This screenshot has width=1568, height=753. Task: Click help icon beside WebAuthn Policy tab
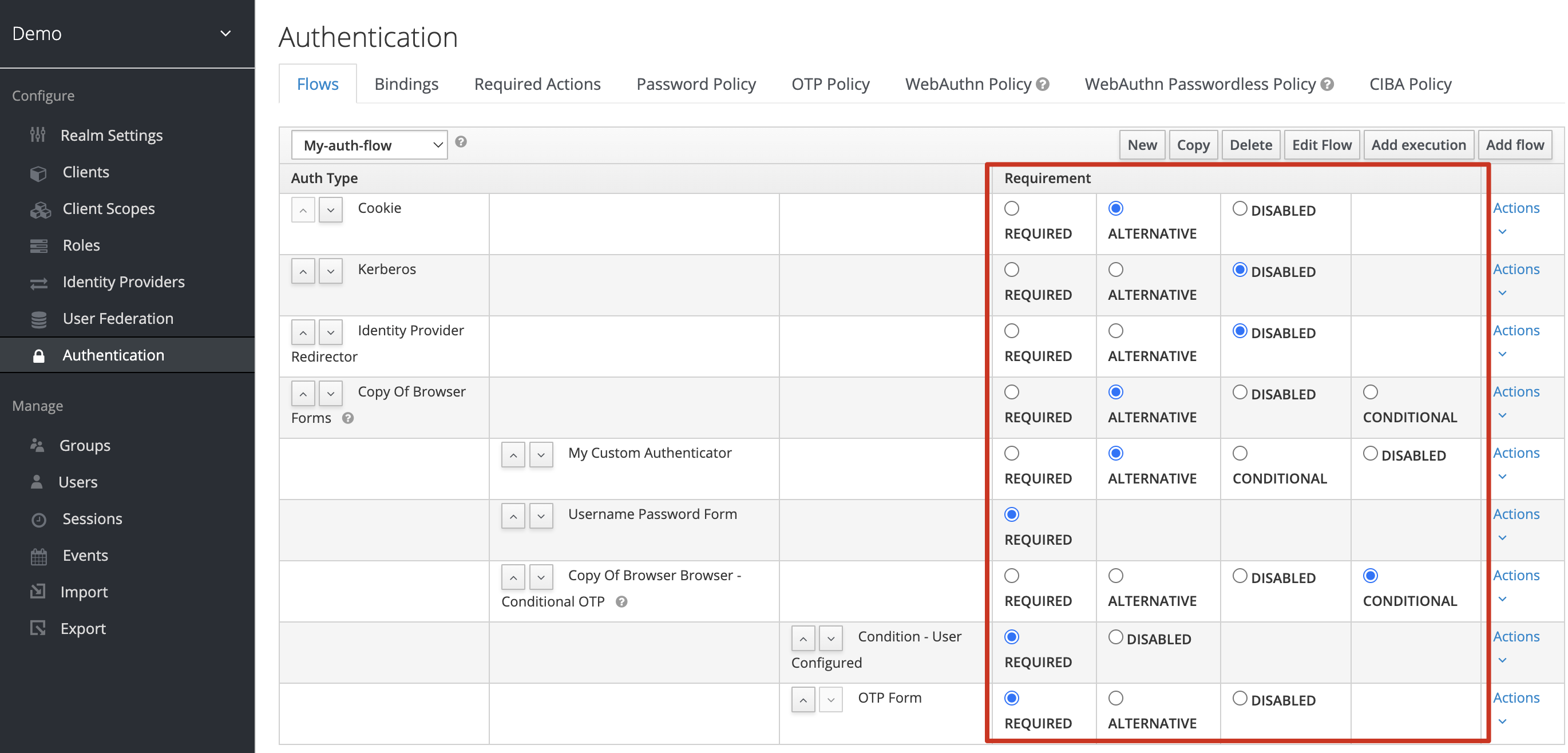pos(1043,85)
